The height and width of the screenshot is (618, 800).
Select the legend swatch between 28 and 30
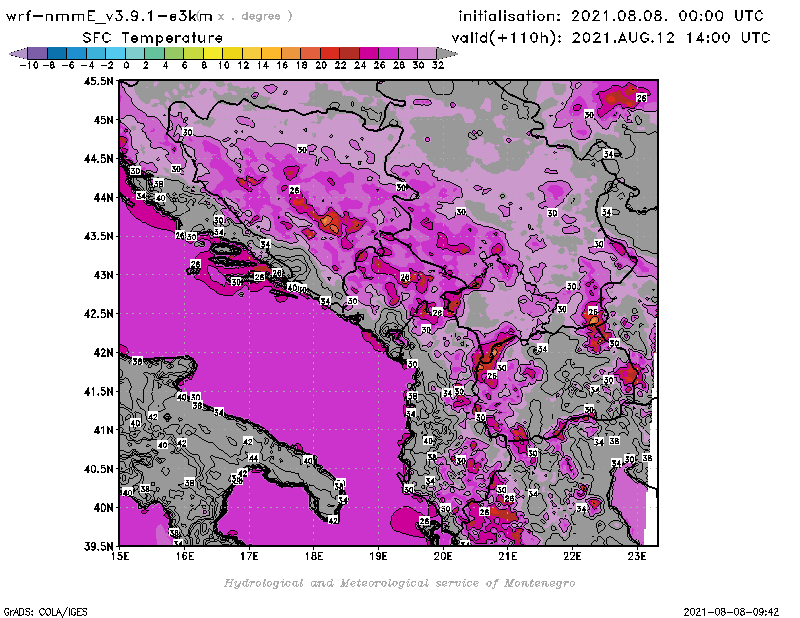point(408,53)
